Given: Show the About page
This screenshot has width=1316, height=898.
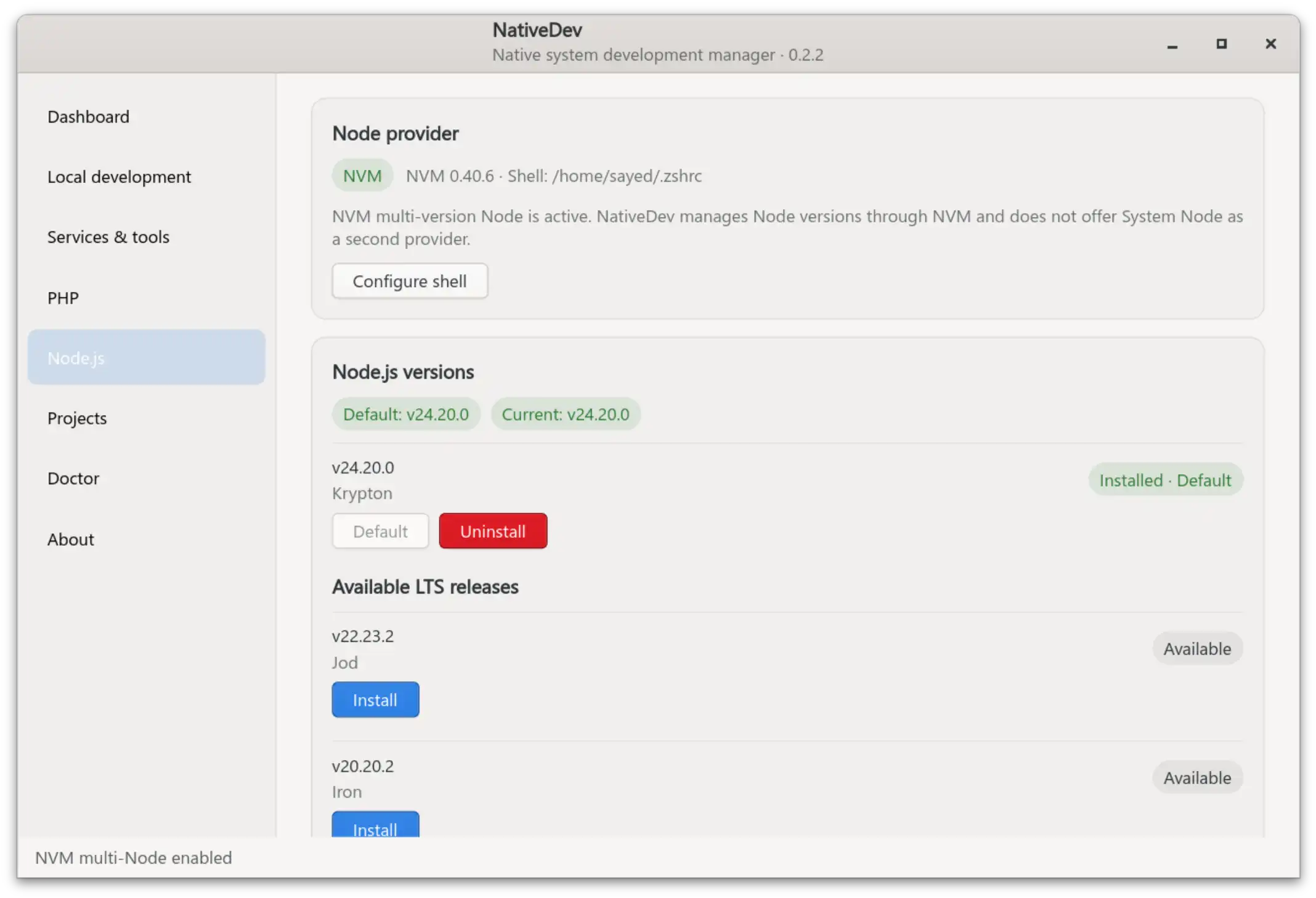Looking at the screenshot, I should pos(146,540).
